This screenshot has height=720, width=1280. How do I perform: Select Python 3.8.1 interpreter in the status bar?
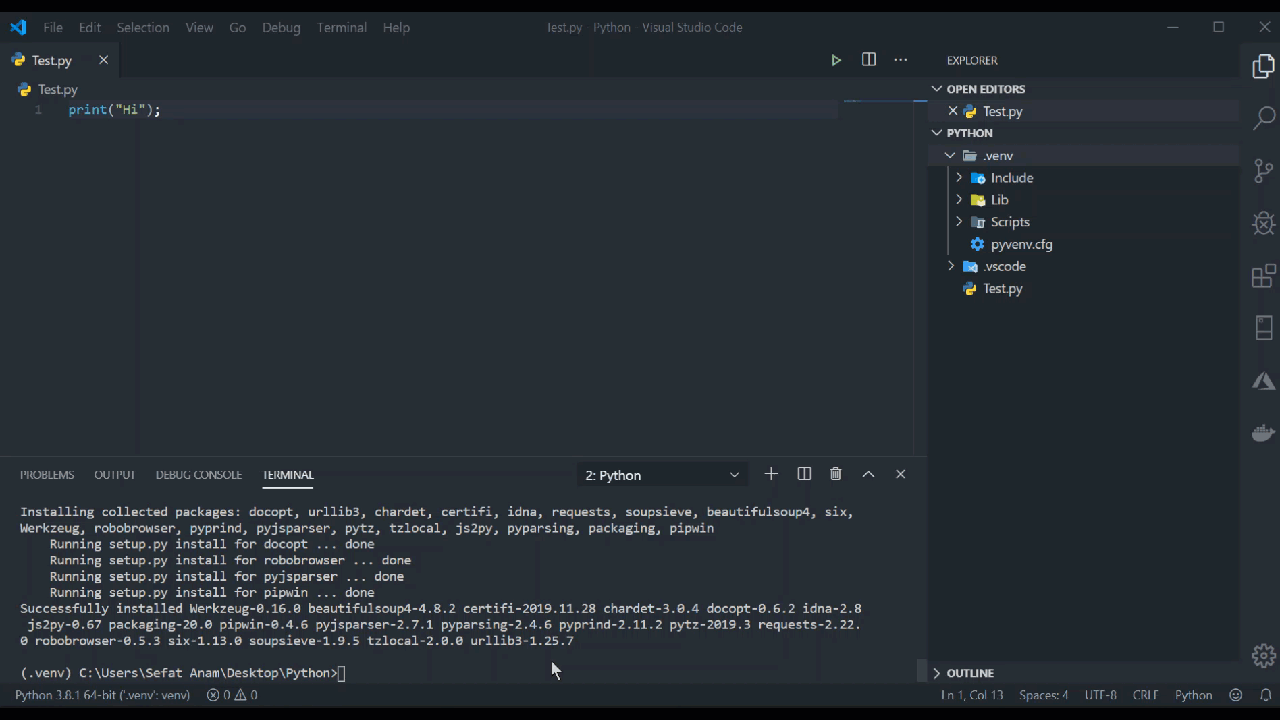(102, 695)
